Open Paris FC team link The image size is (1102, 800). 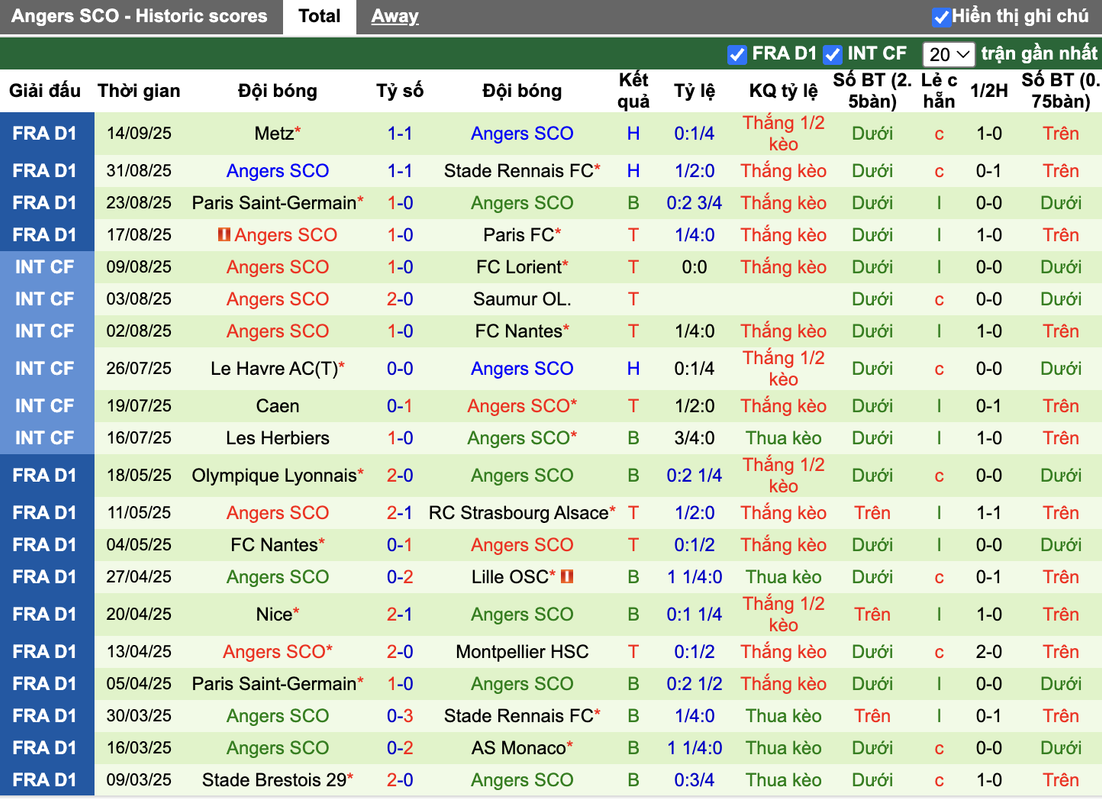point(519,235)
